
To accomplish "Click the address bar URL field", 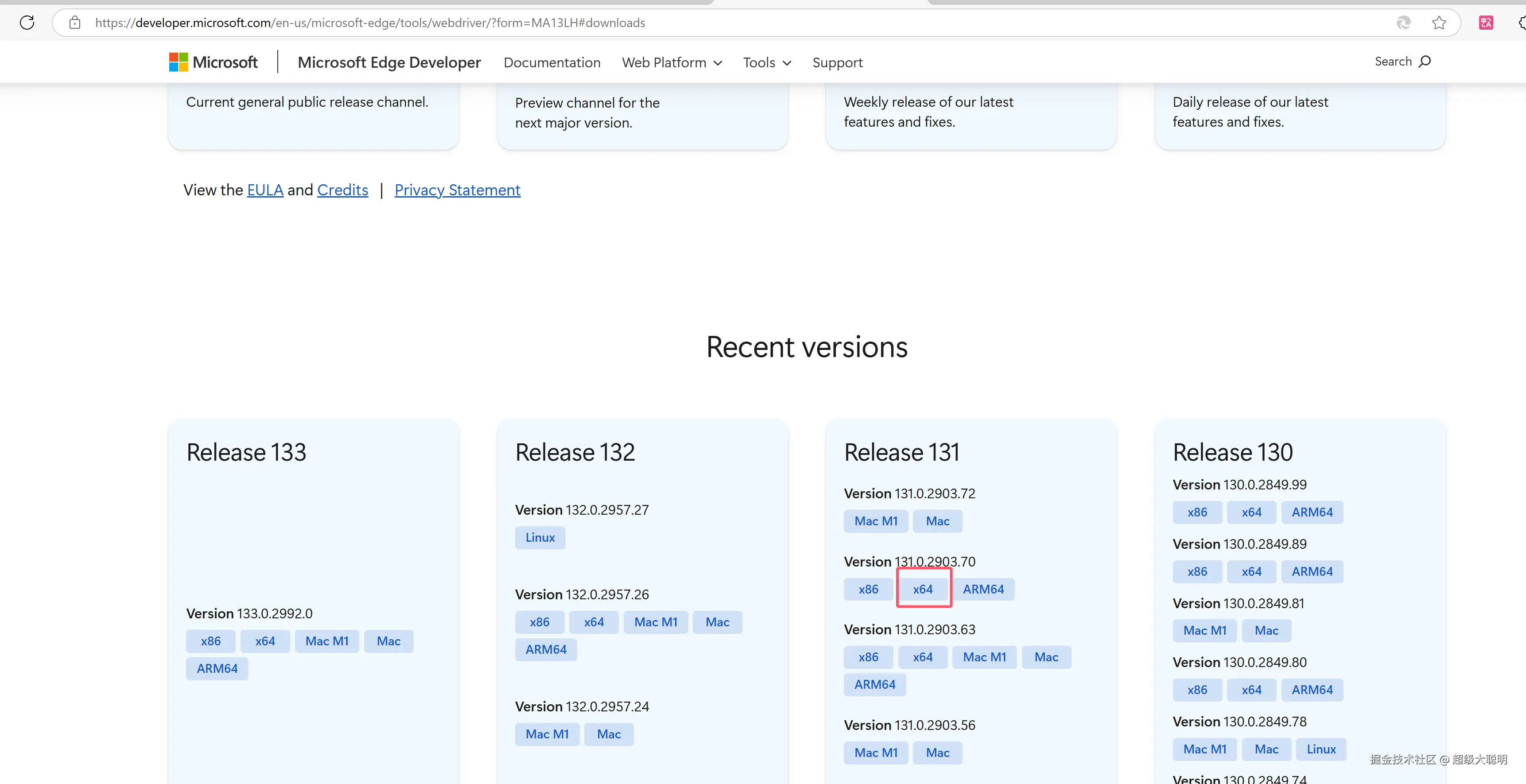I will point(592,23).
